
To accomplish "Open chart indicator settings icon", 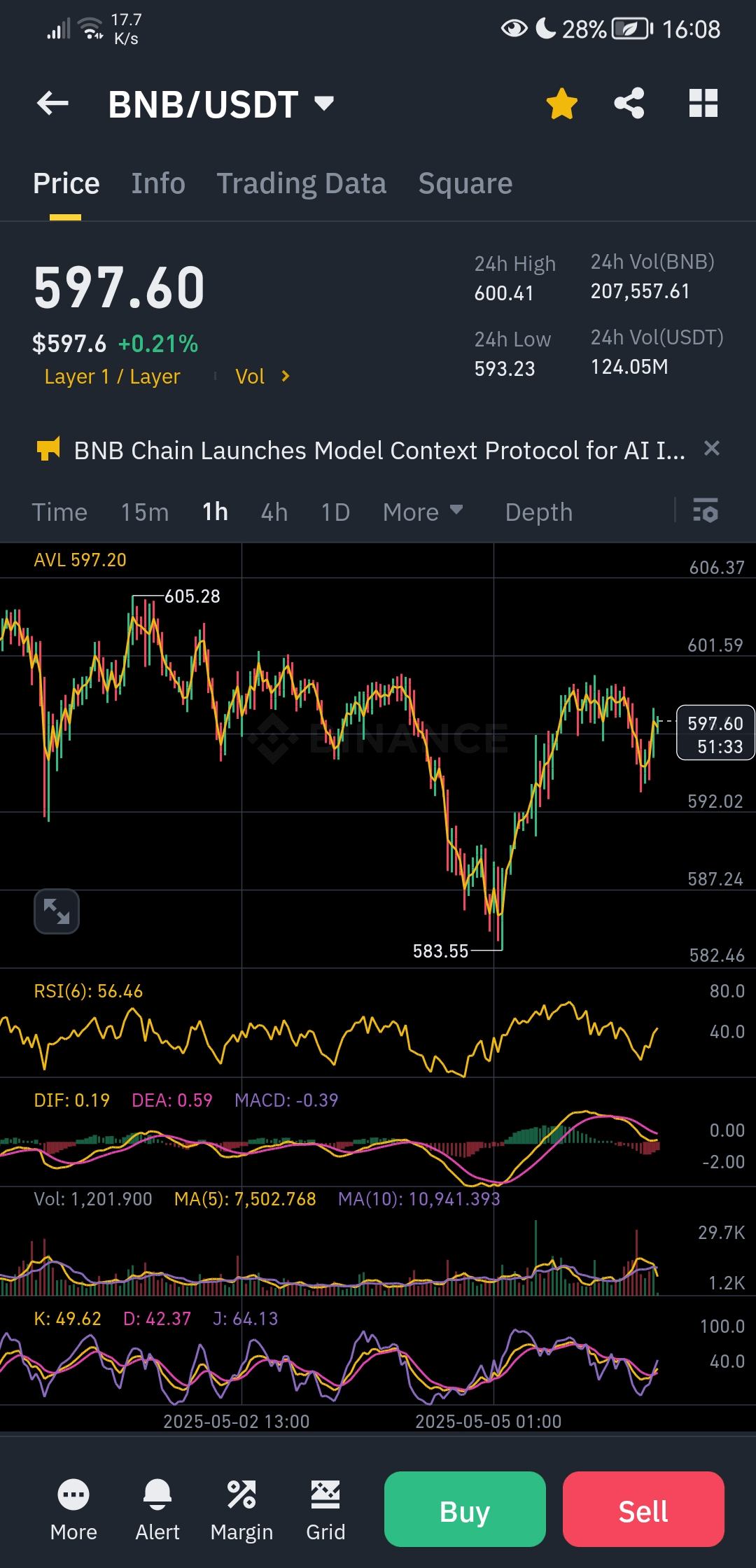I will pyautogui.click(x=706, y=510).
